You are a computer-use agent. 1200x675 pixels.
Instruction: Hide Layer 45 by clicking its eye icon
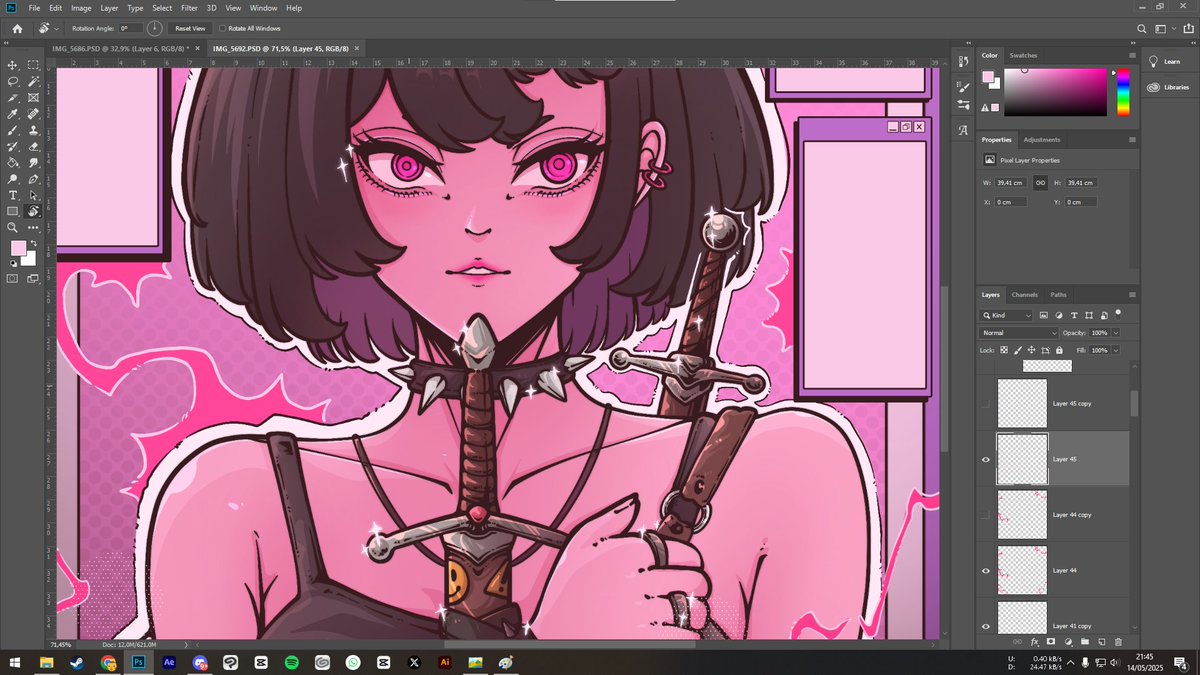pyautogui.click(x=986, y=459)
